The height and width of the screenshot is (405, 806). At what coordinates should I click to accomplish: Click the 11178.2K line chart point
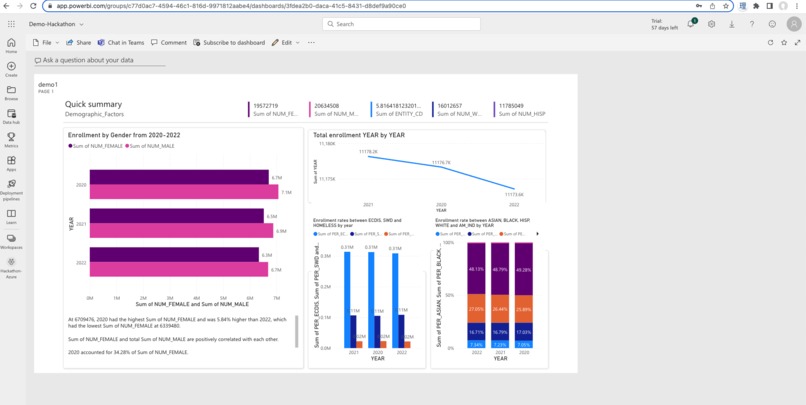[x=368, y=156]
